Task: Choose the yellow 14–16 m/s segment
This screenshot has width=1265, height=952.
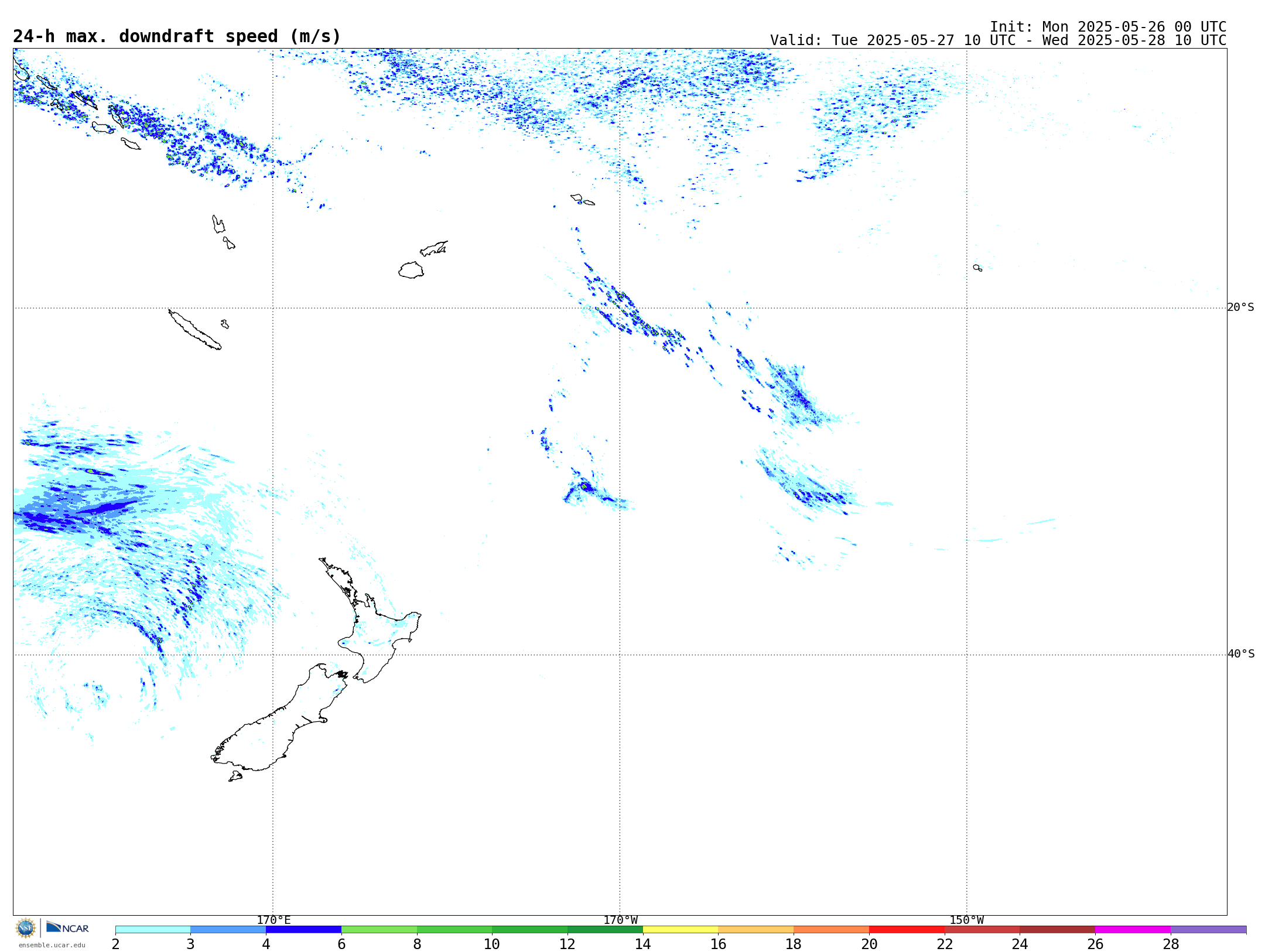Action: (681, 930)
